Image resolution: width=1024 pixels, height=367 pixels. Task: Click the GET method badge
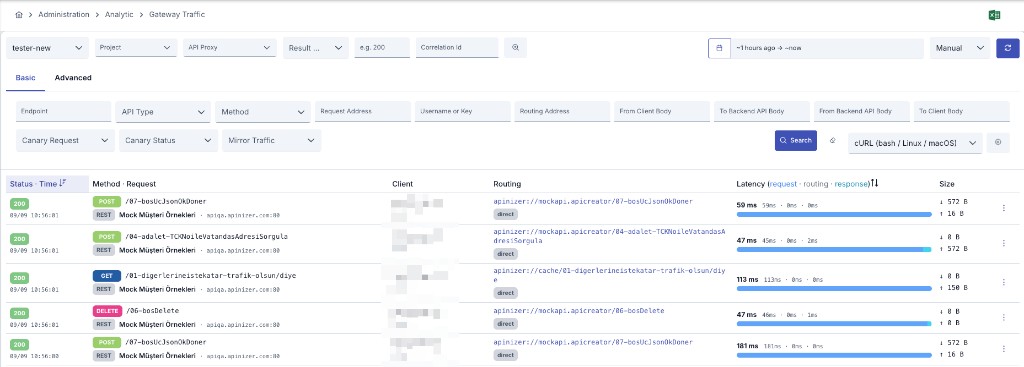click(x=106, y=276)
